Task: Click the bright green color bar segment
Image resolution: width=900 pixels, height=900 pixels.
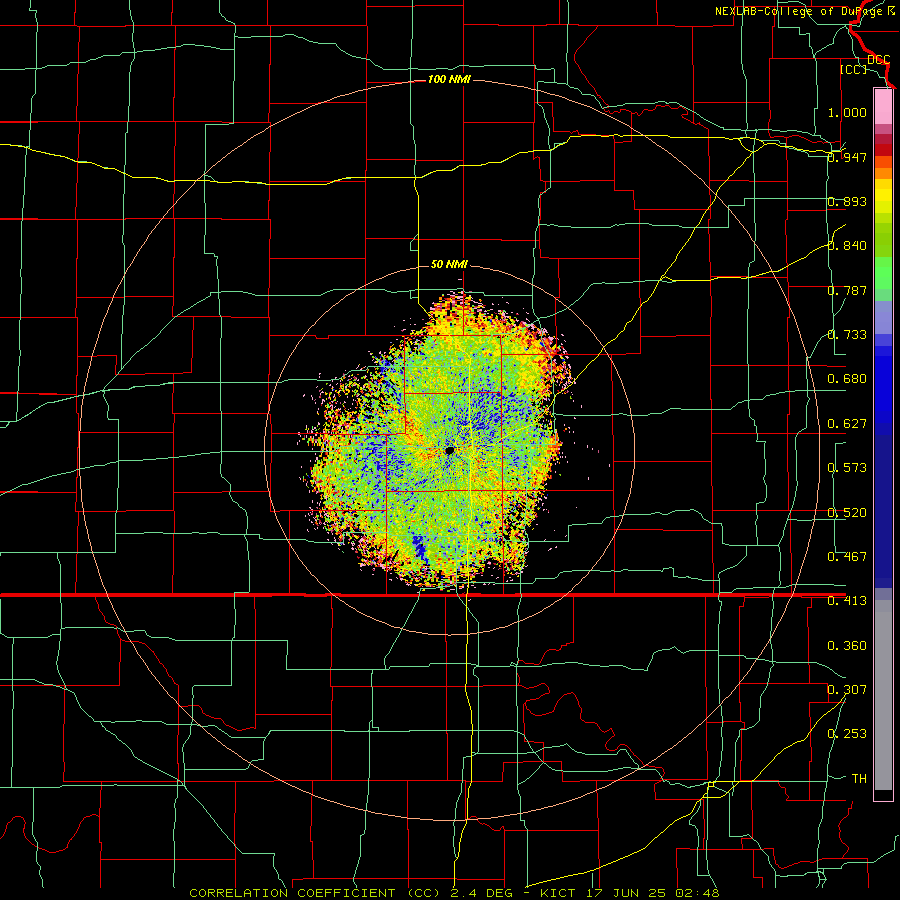Action: click(883, 273)
